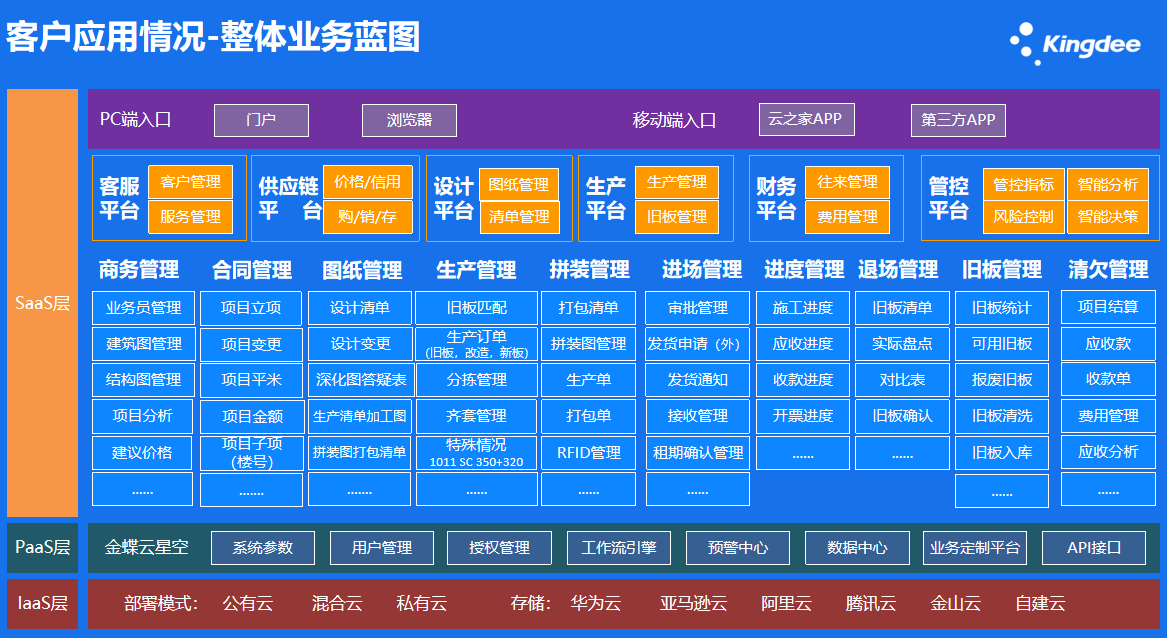Image resolution: width=1167 pixels, height=638 pixels.
Task: Click the Kingdee logo
Action: (x=1075, y=44)
